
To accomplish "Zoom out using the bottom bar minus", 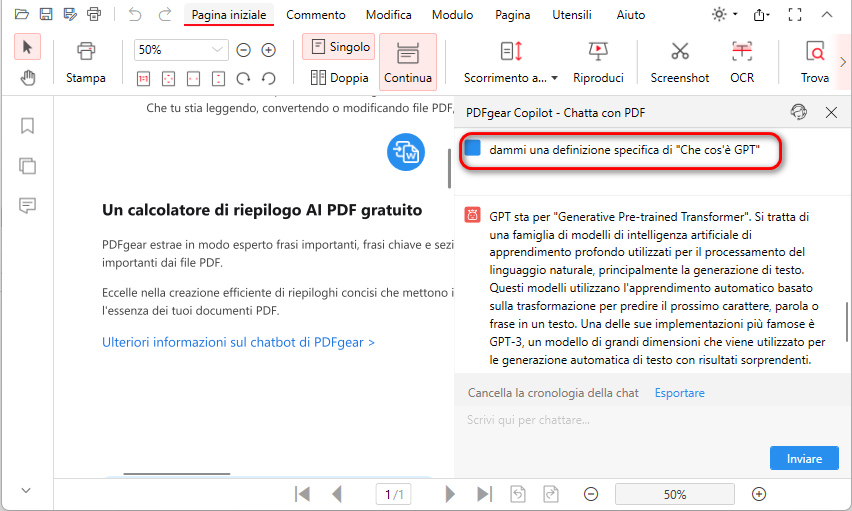I will coord(591,494).
